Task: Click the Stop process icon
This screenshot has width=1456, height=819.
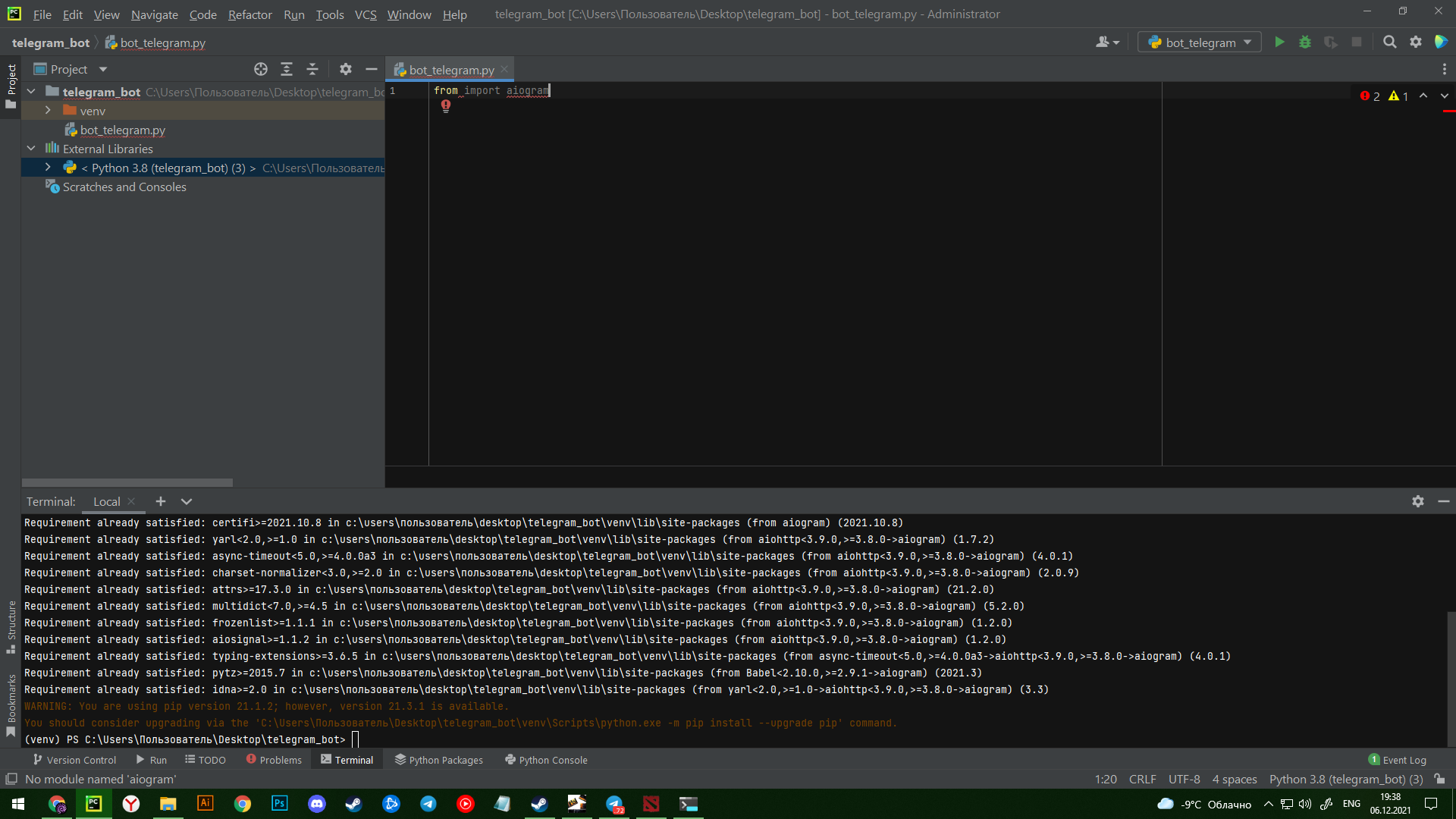Action: (1357, 42)
